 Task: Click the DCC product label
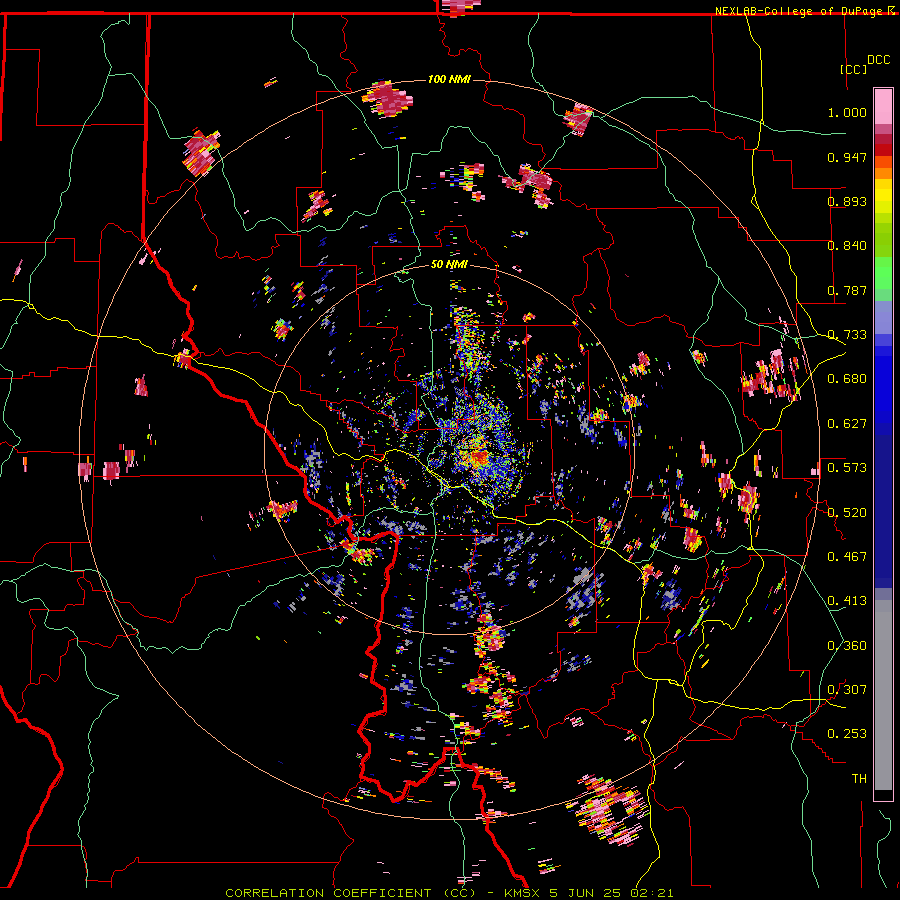[878, 60]
